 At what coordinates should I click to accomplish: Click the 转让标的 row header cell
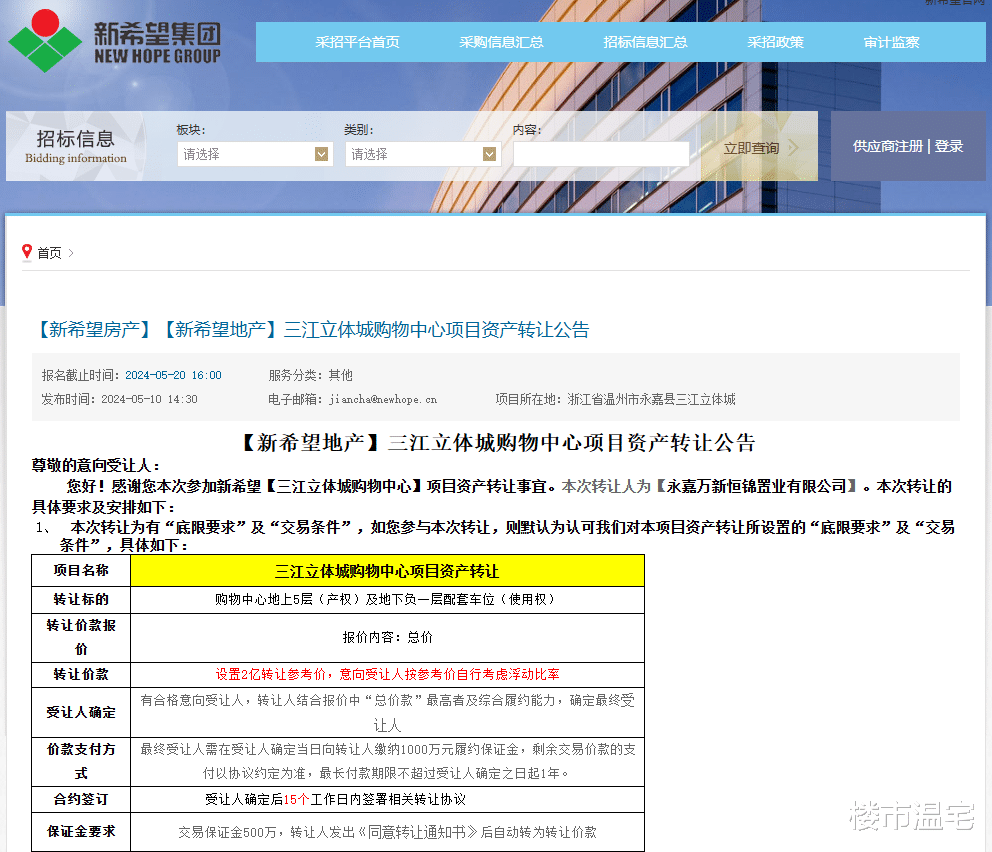[81, 600]
